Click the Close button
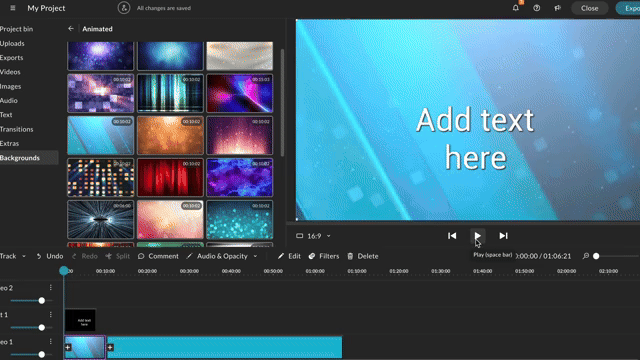This screenshot has height=360, width=640. point(589,8)
